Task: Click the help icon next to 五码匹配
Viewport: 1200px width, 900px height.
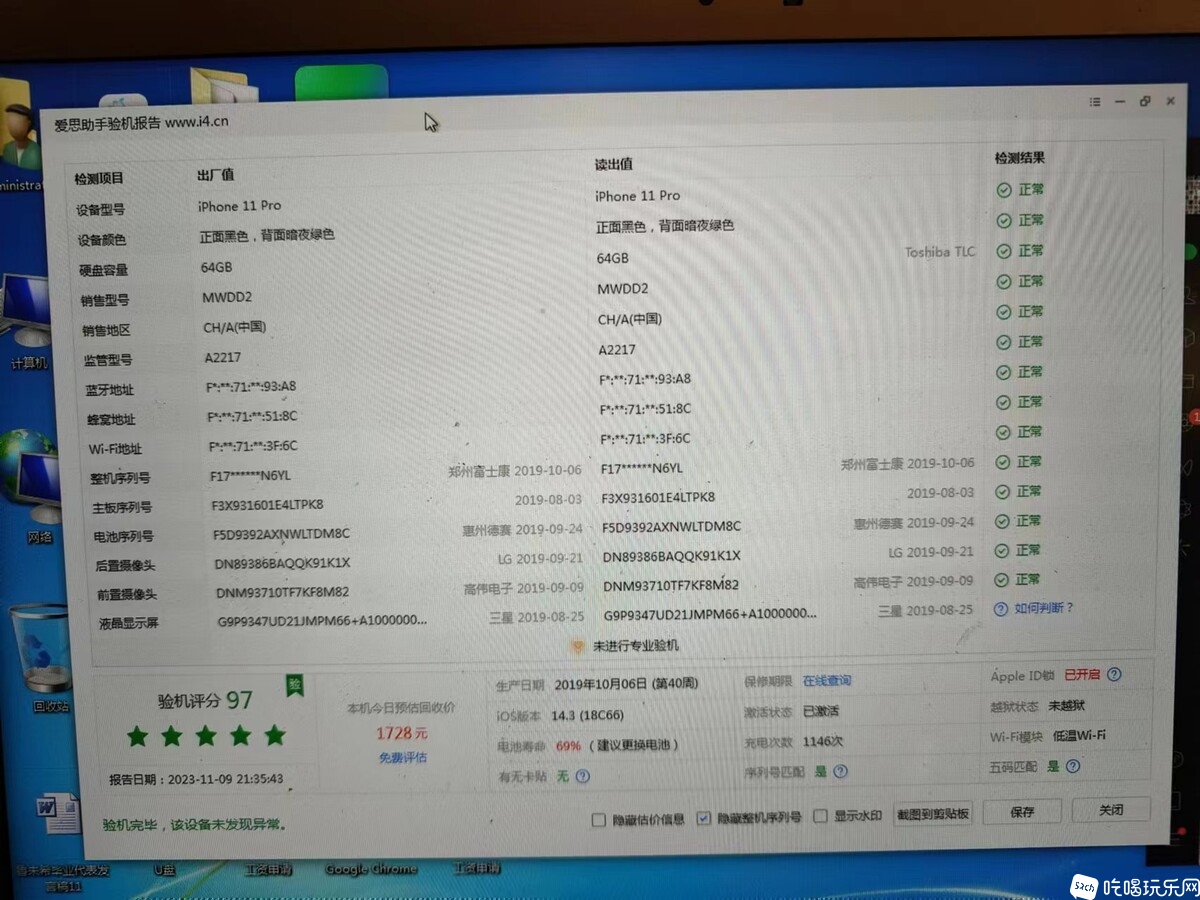Action: [1073, 766]
